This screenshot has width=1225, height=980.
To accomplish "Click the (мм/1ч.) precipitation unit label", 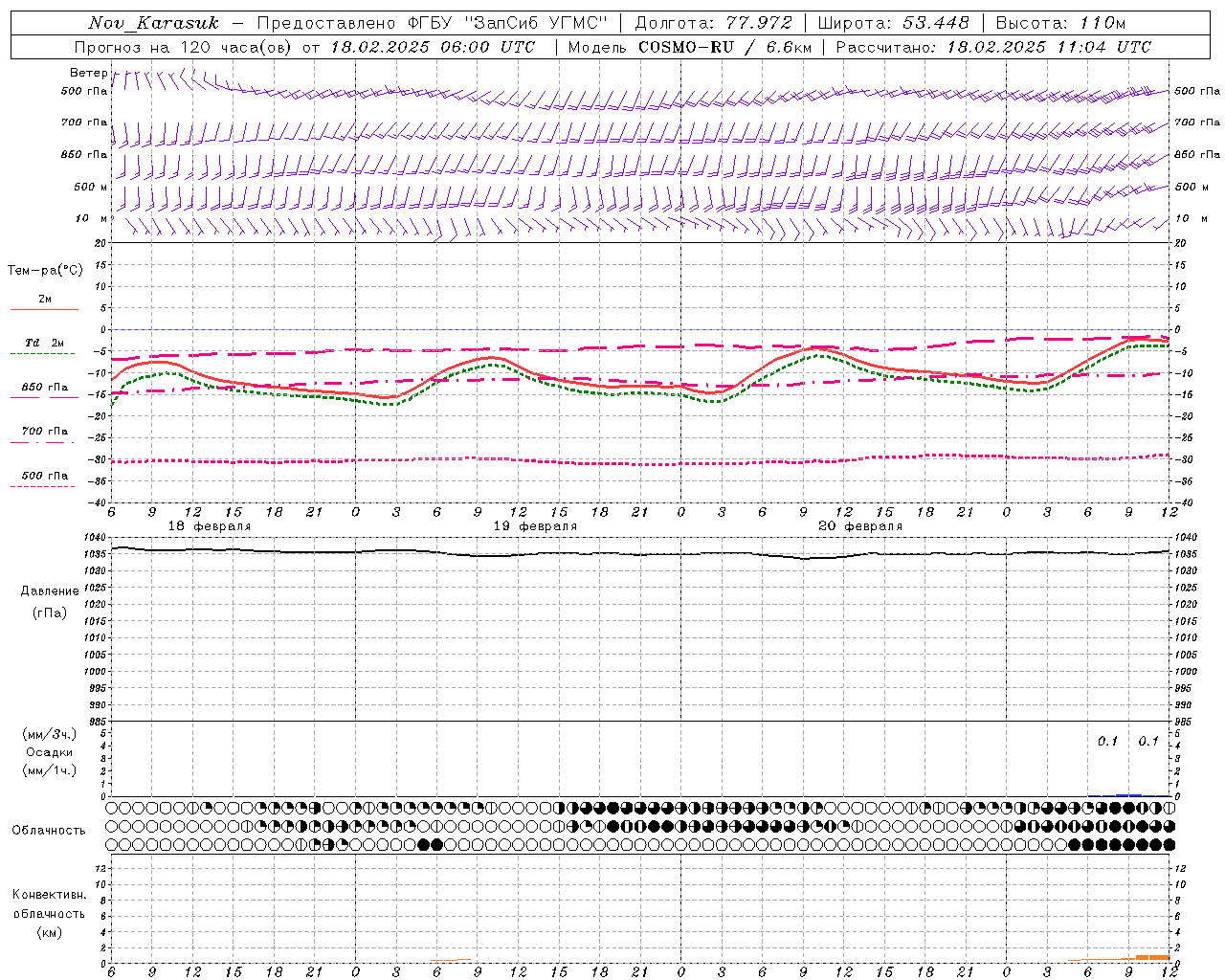I will pyautogui.click(x=50, y=770).
